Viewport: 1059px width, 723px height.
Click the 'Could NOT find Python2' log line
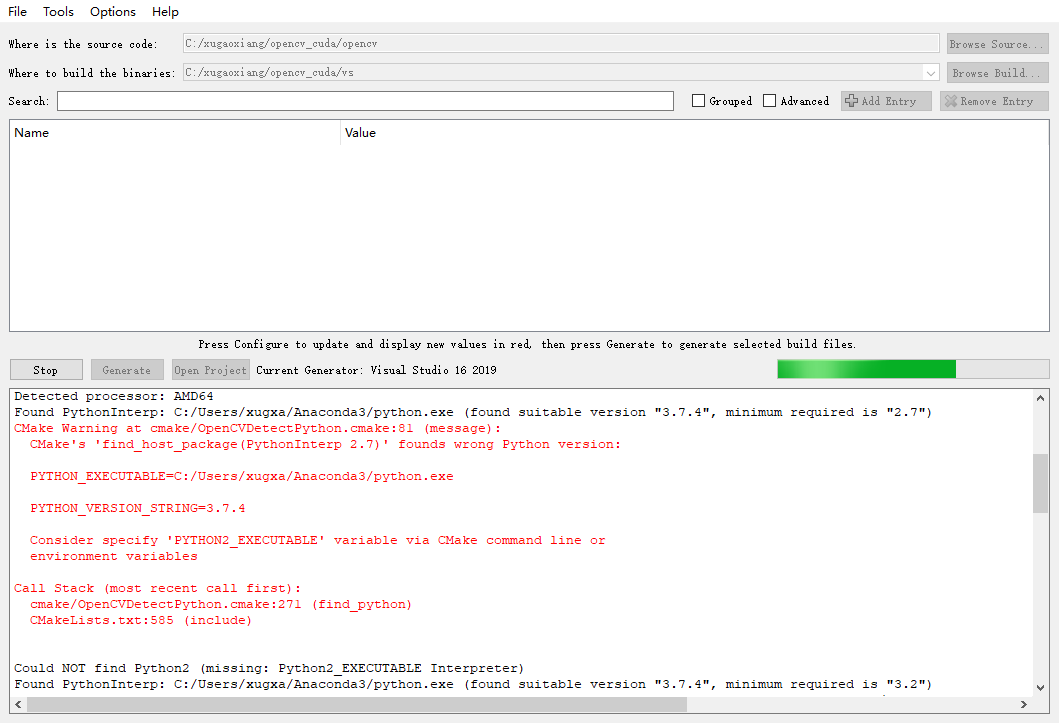[x=269, y=668]
